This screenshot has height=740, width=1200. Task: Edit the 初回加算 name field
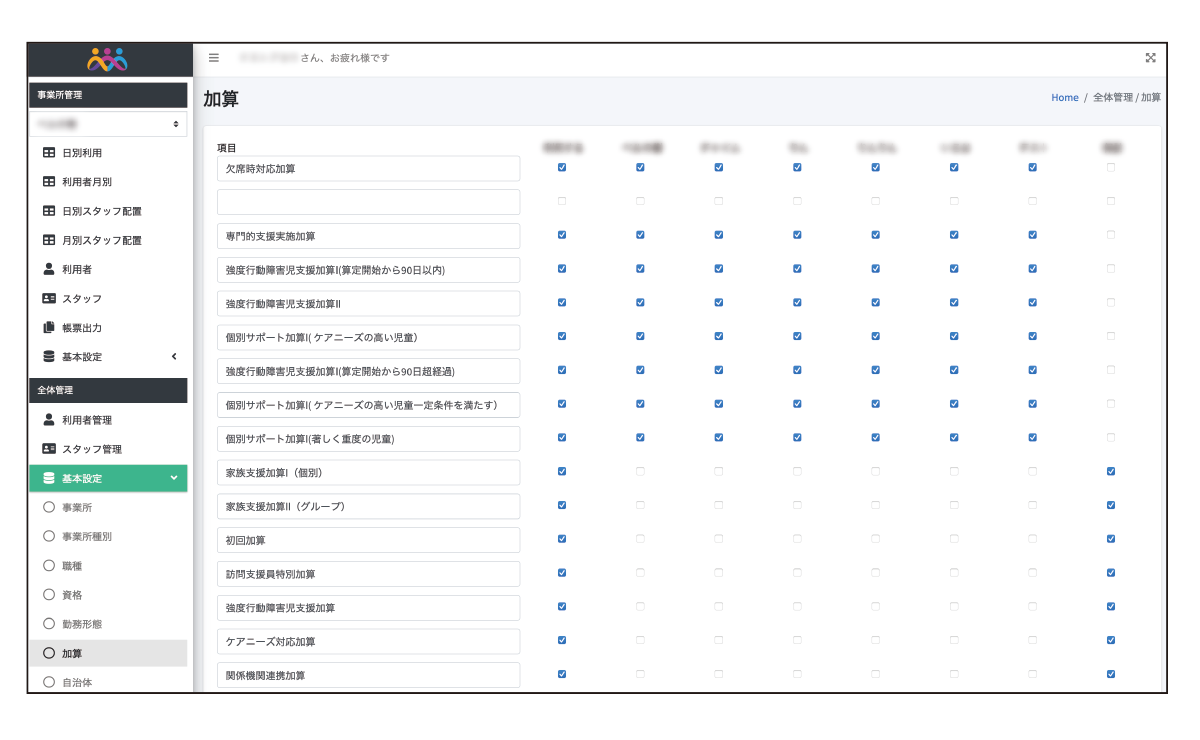[x=369, y=540]
